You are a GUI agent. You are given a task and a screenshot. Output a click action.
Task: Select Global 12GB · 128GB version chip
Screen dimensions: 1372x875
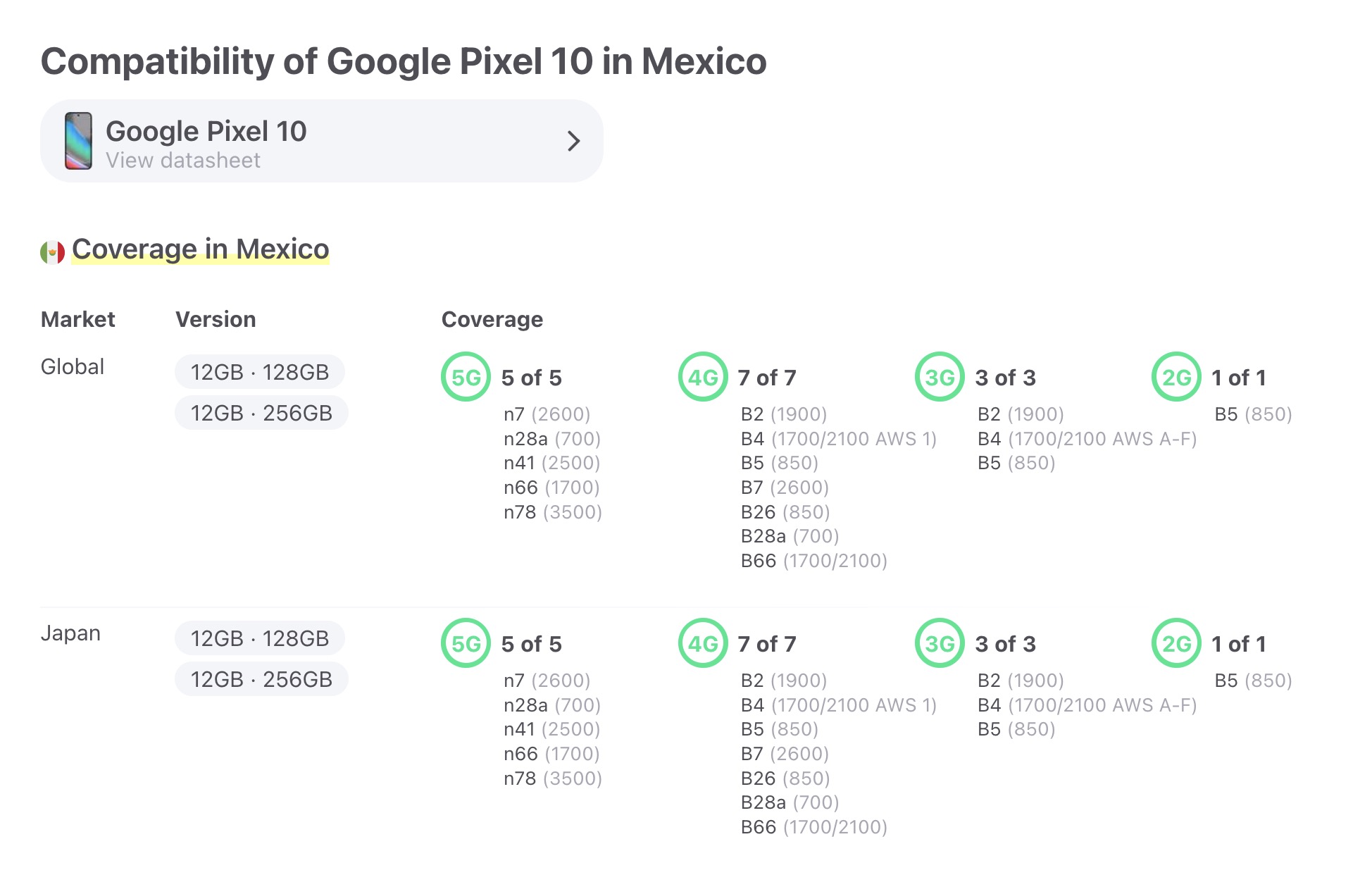(259, 372)
